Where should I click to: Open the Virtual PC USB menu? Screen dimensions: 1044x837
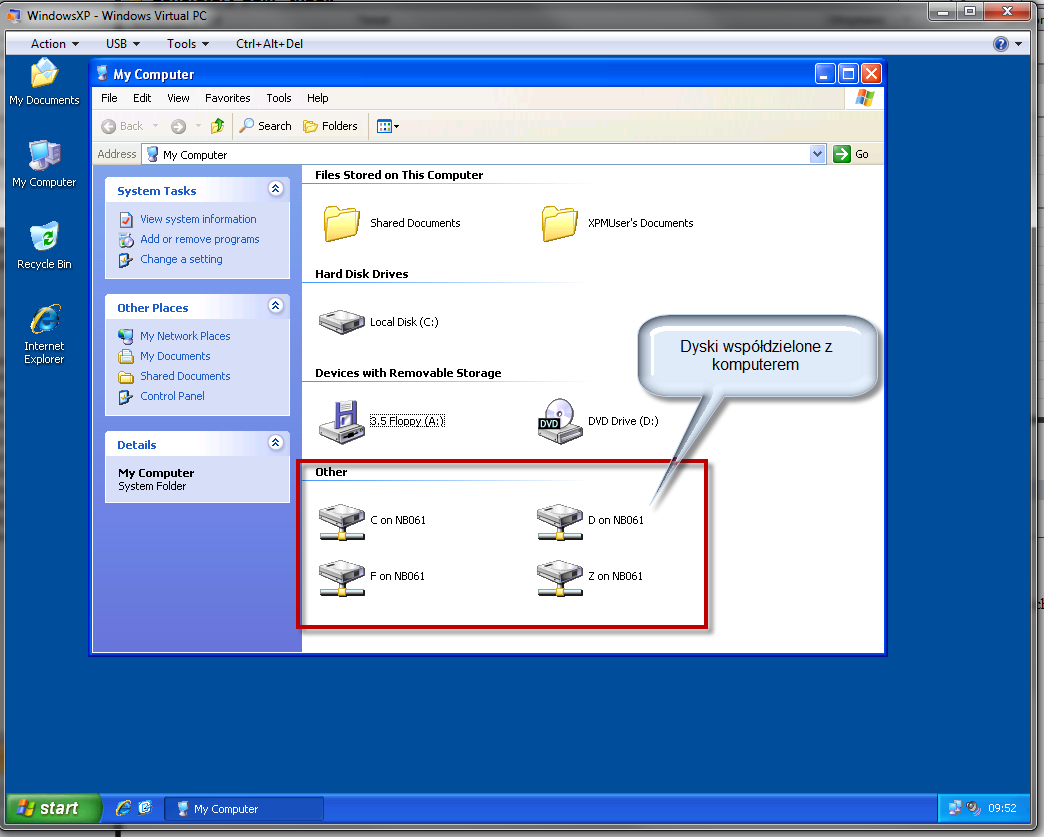(x=123, y=44)
